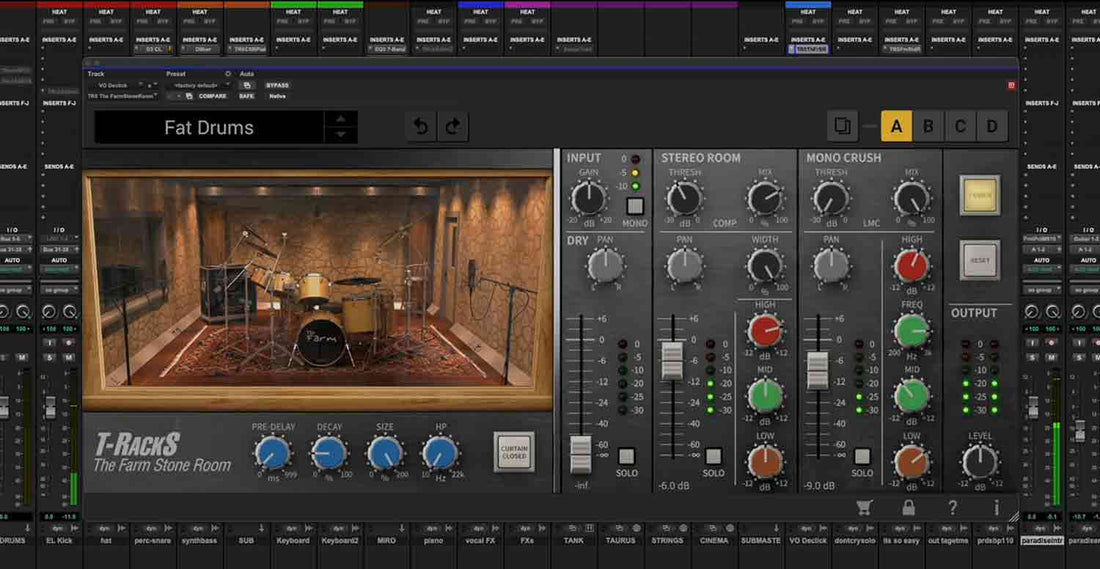
Task: Click the MONO CRUSH THRESH knob
Action: click(x=831, y=198)
